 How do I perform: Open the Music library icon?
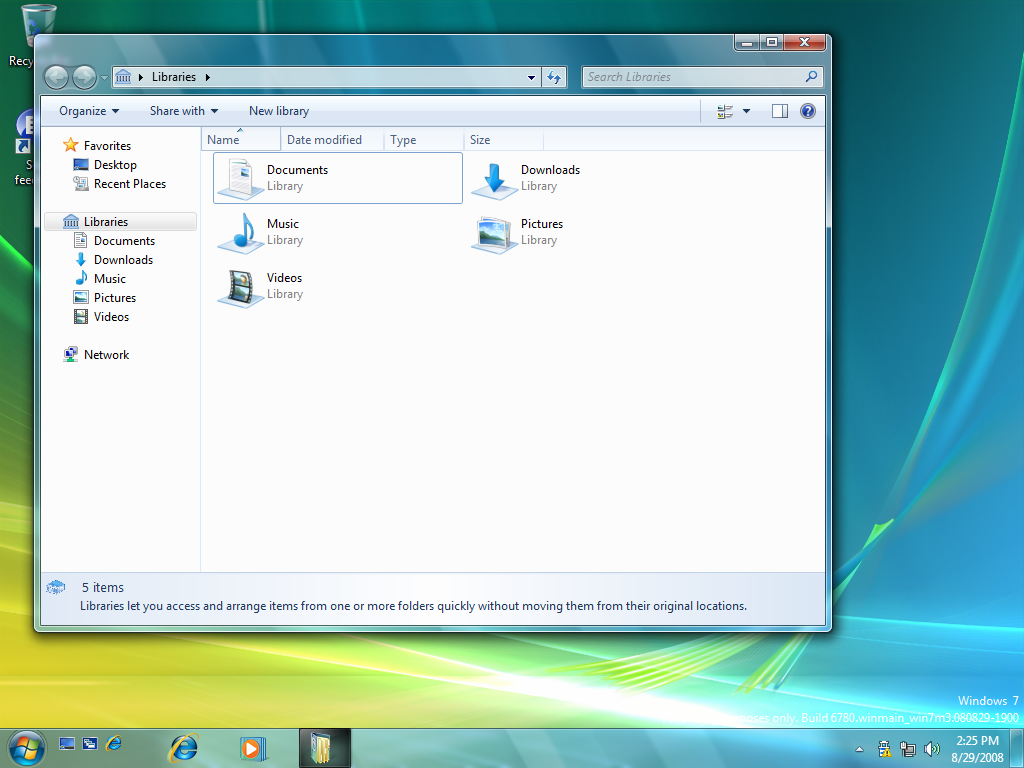(x=241, y=232)
